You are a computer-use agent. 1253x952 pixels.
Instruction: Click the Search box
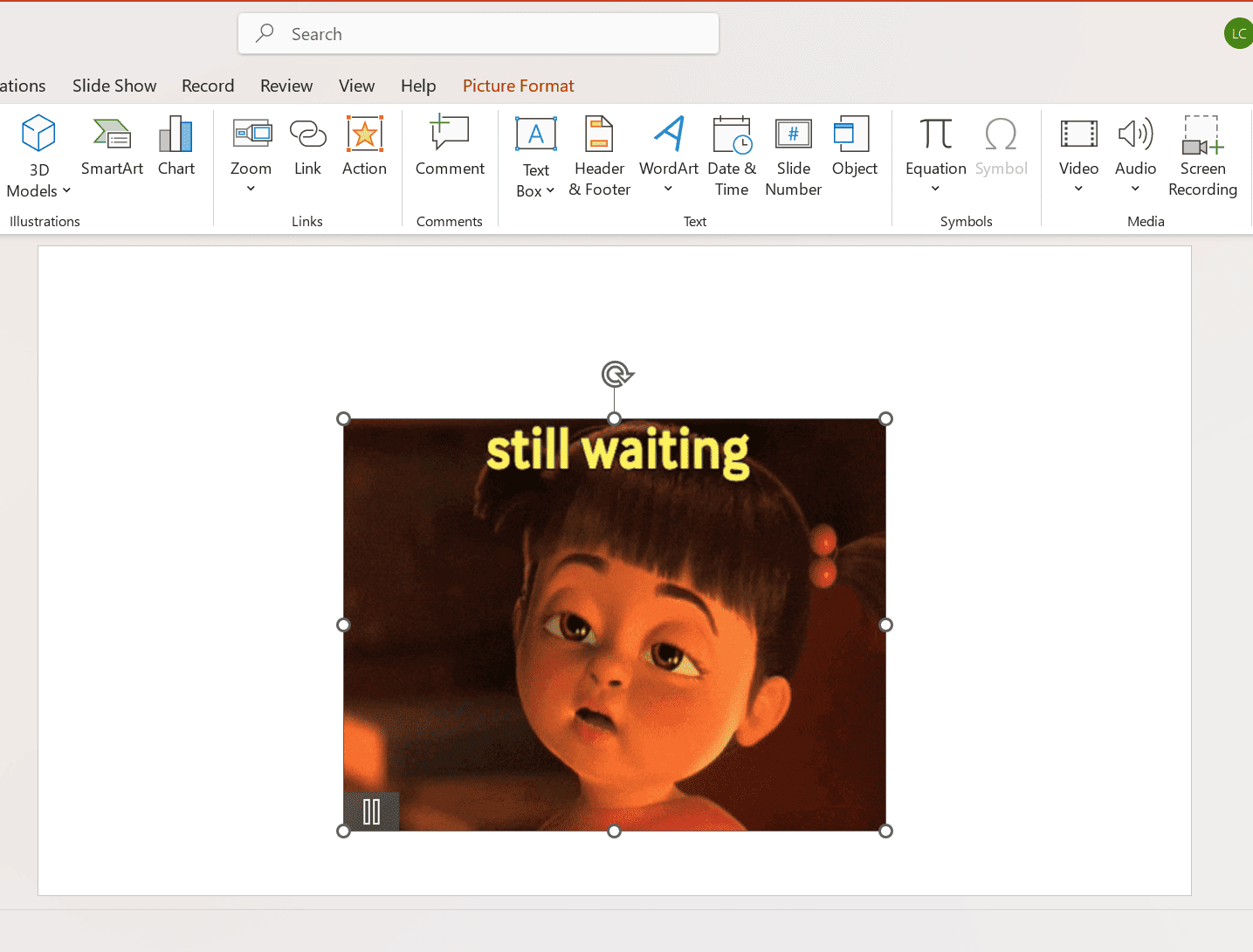478,34
